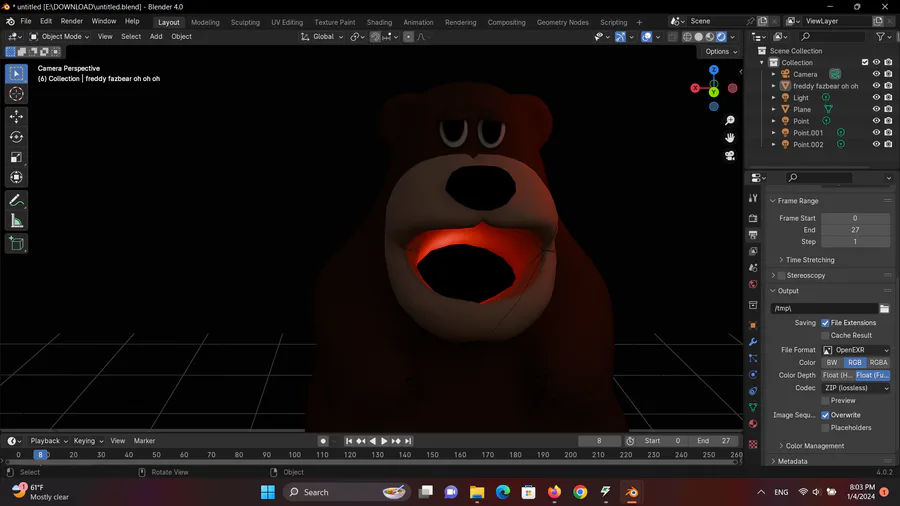Activate the Select Box tool

[16, 73]
